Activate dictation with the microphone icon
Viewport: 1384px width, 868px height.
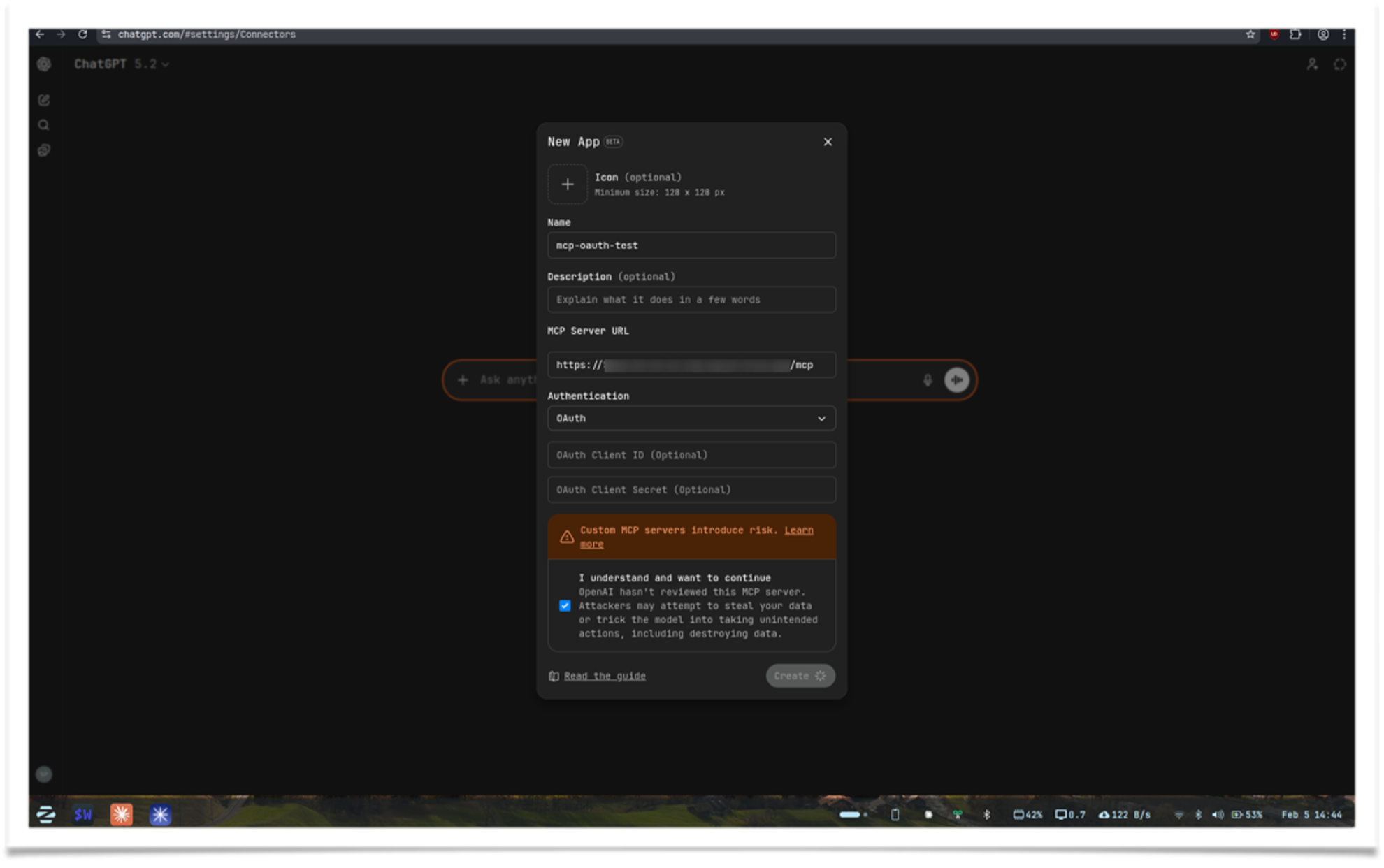click(x=928, y=379)
